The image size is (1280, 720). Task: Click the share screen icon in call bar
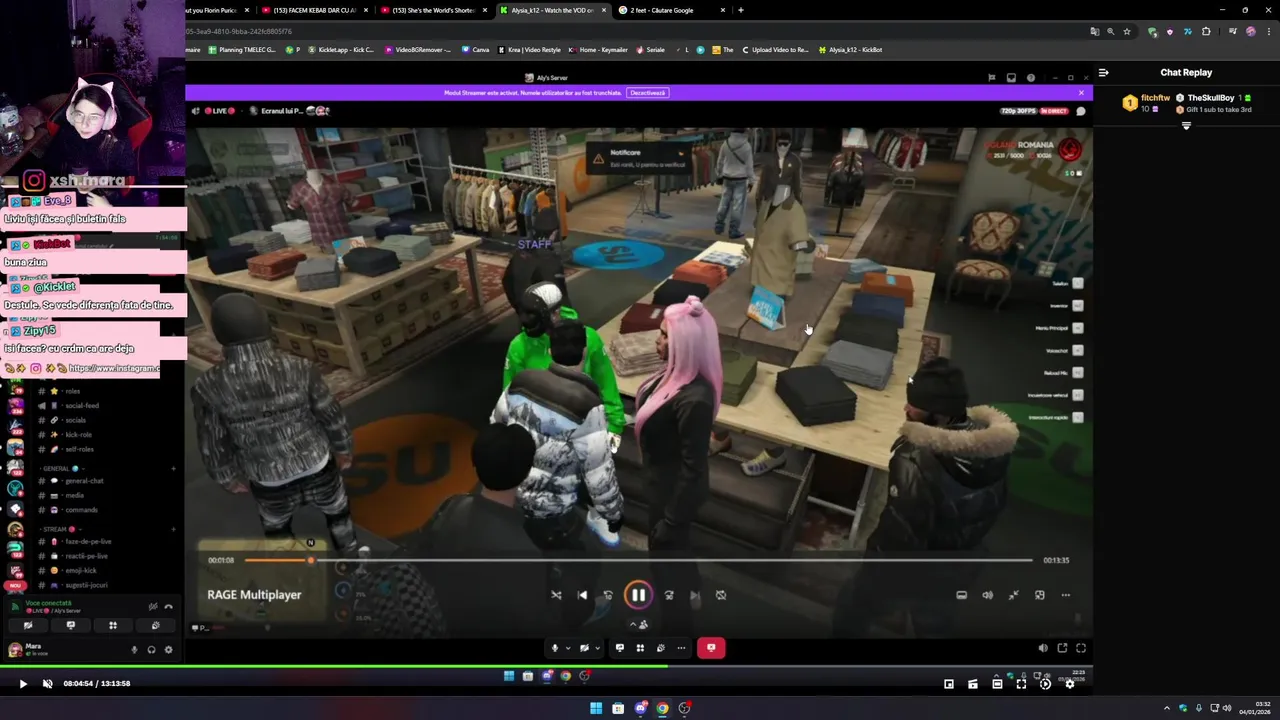point(620,648)
